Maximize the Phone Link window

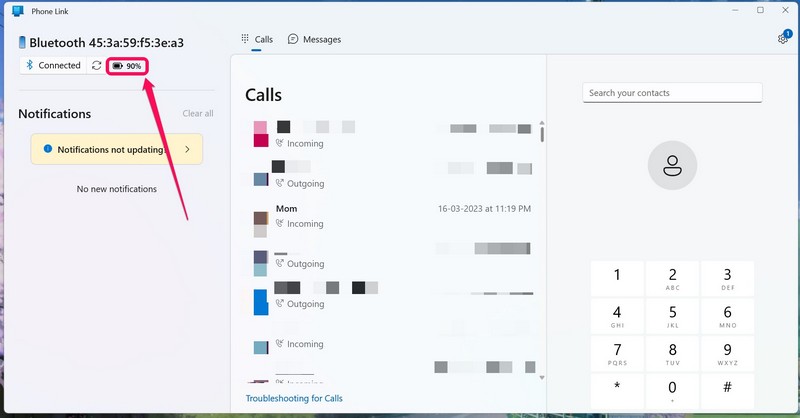(x=760, y=10)
